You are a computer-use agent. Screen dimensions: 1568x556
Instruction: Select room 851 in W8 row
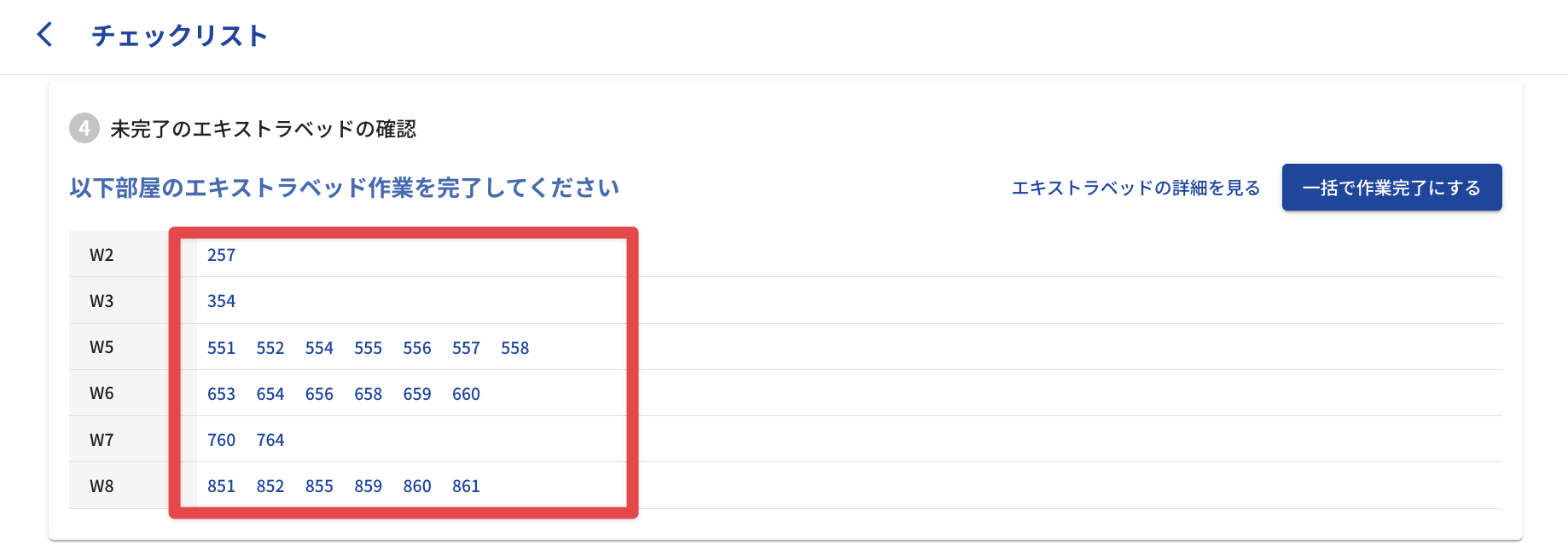pos(221,486)
